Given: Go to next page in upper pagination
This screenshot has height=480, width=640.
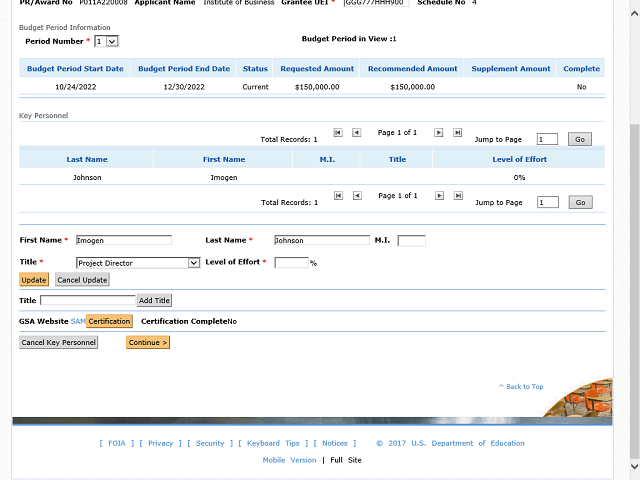Looking at the screenshot, I should pyautogui.click(x=438, y=133).
